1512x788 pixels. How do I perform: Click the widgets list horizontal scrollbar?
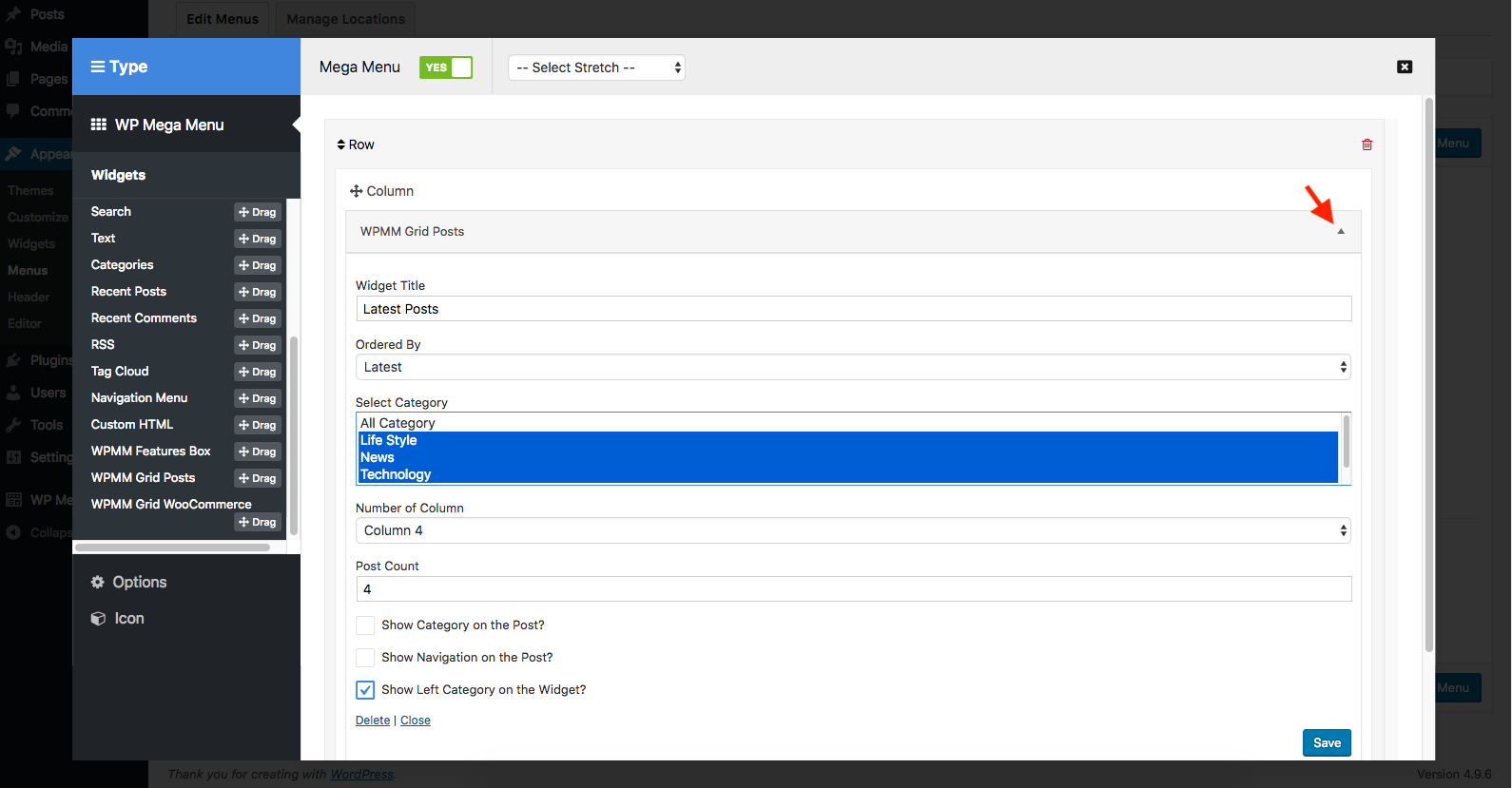click(x=173, y=548)
